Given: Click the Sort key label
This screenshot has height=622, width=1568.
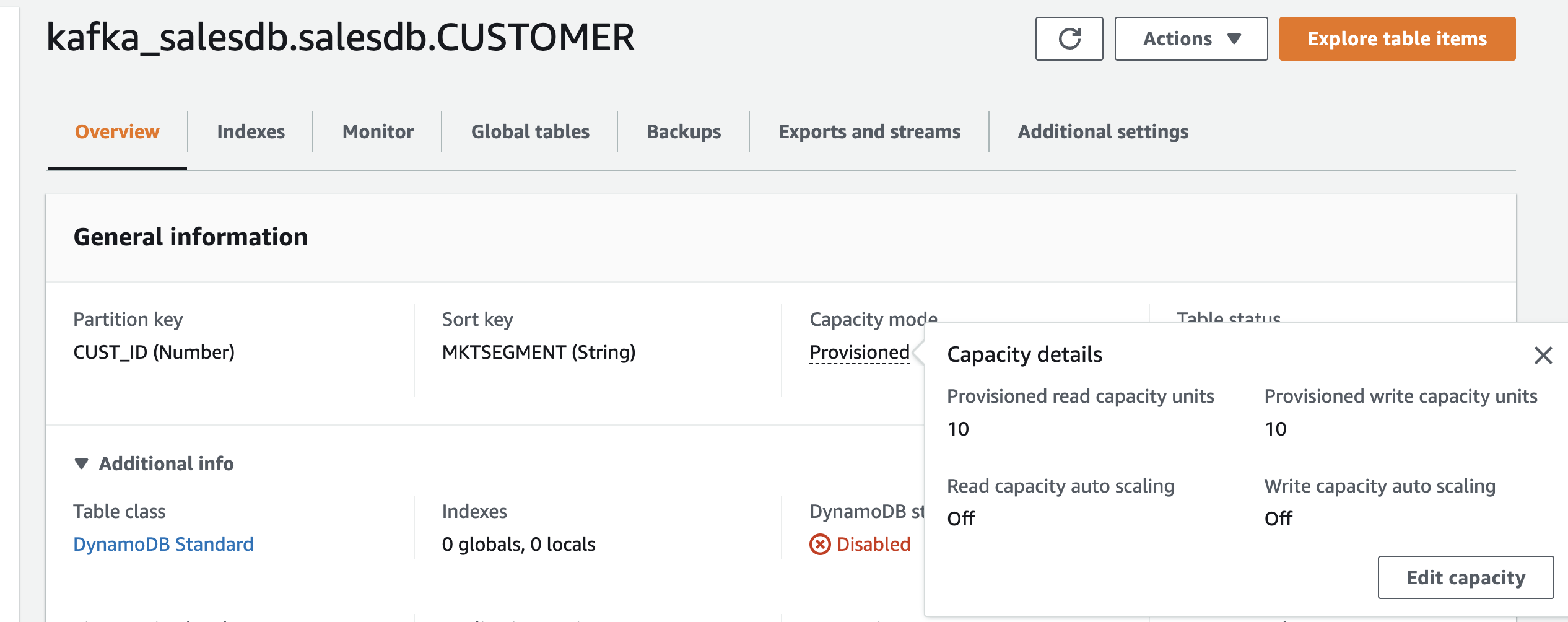Looking at the screenshot, I should [x=477, y=319].
